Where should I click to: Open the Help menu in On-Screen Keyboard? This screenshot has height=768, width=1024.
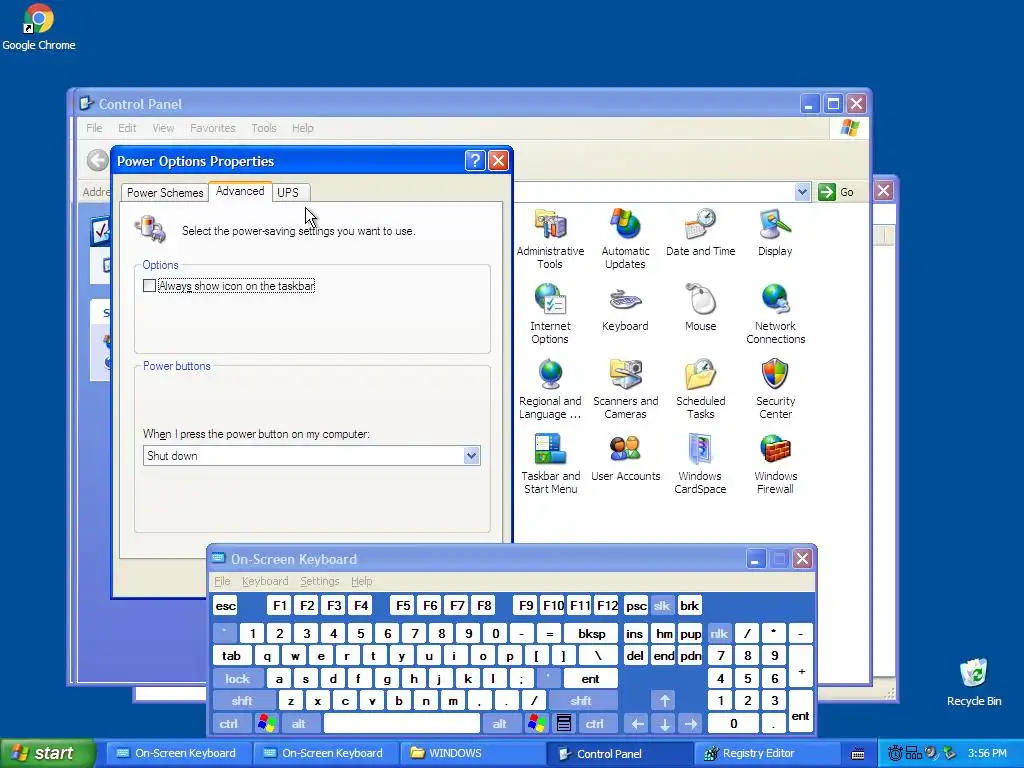361,581
